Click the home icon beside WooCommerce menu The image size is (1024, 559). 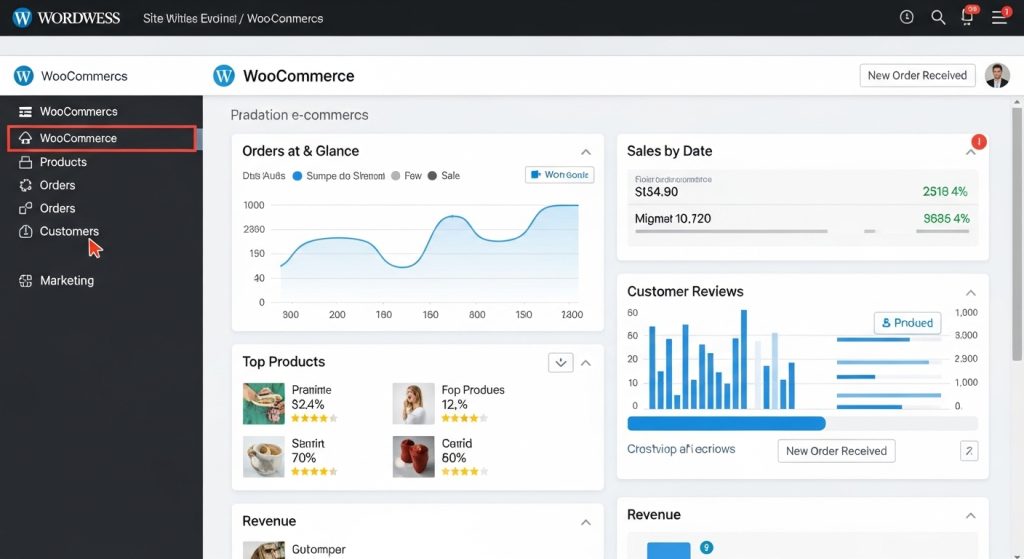tap(25, 138)
